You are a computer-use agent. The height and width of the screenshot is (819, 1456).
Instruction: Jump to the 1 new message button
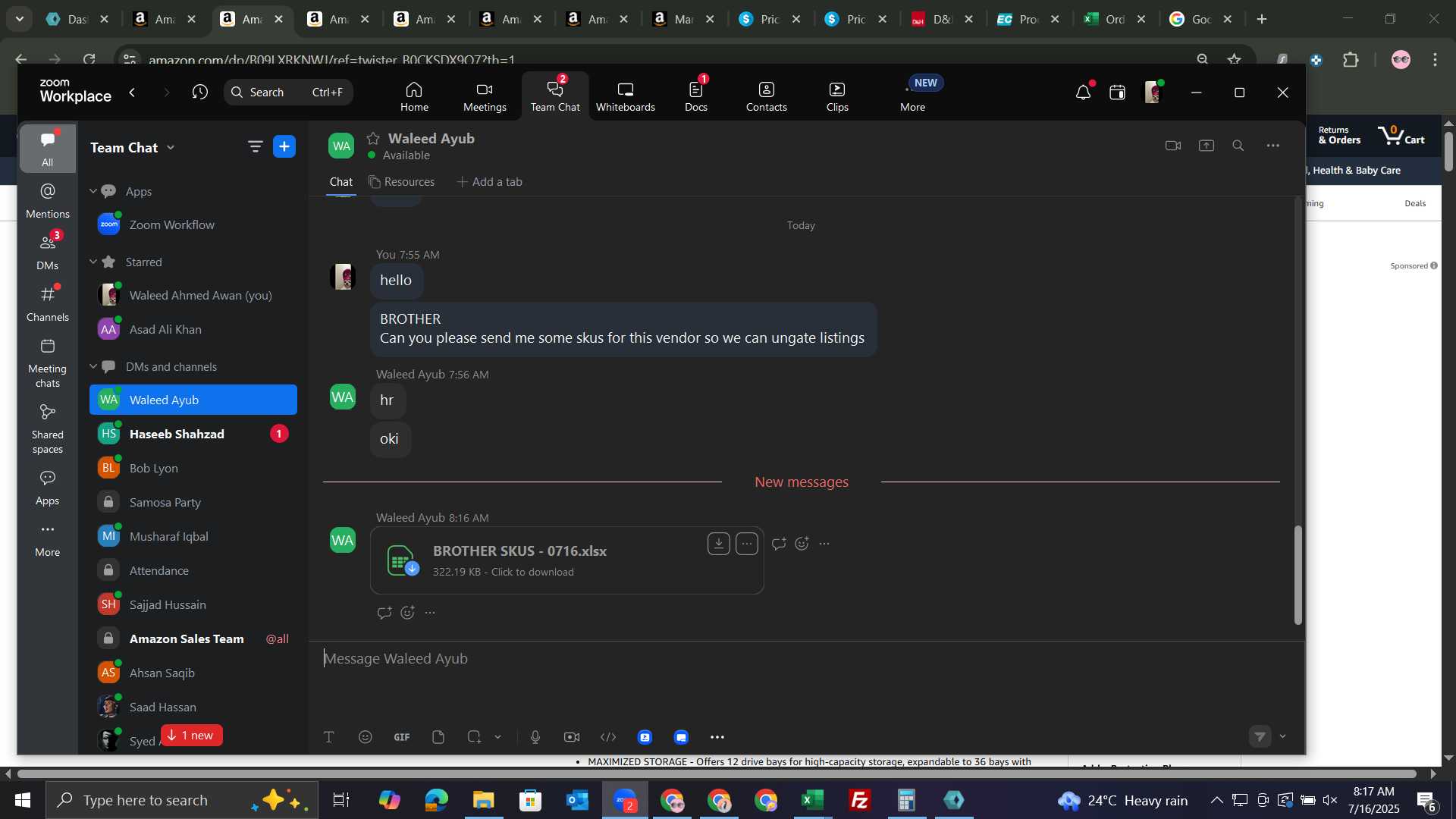pyautogui.click(x=191, y=735)
